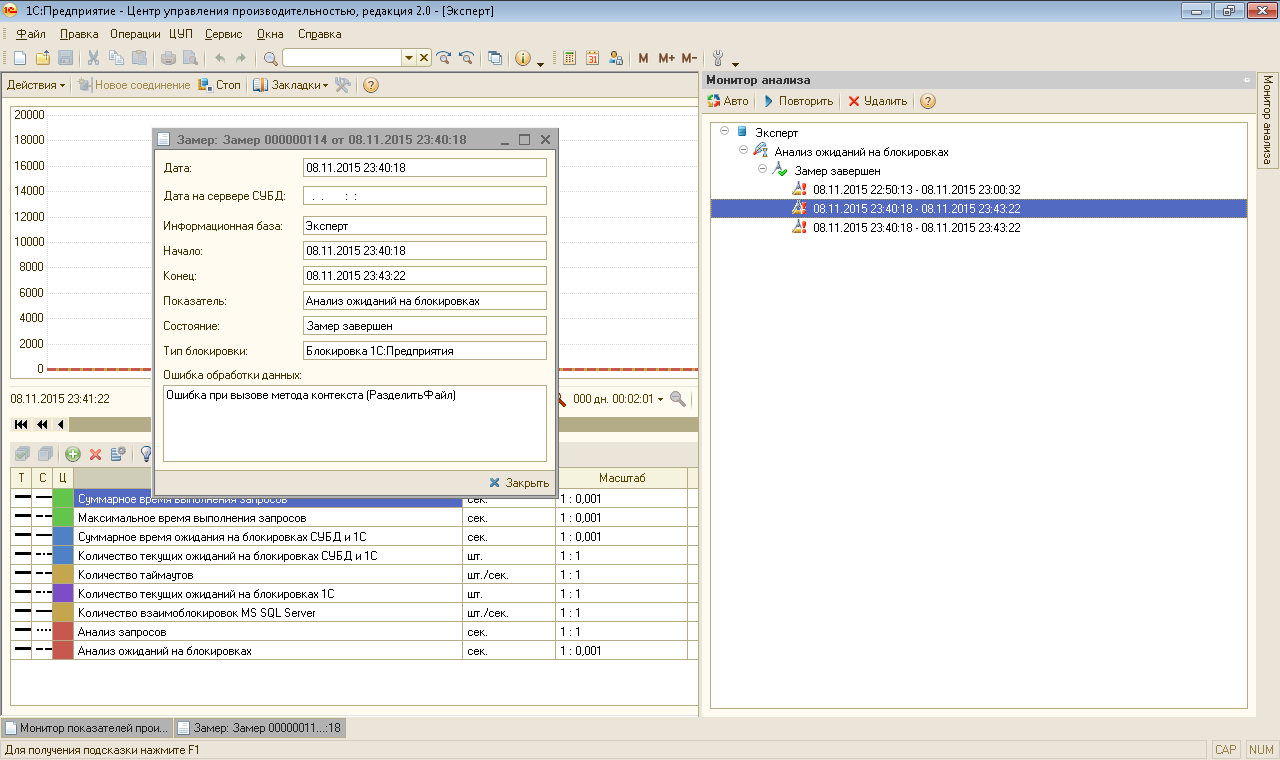Select tree row 08.11.2015 22:50:13 - 23:00:32

coord(916,189)
